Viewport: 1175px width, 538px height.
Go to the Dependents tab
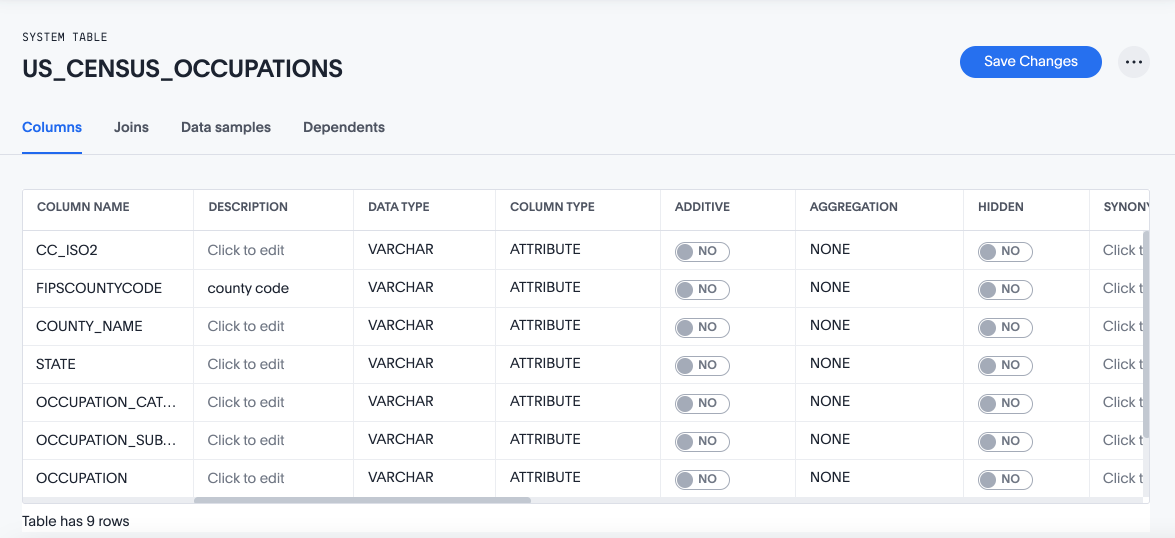344,127
